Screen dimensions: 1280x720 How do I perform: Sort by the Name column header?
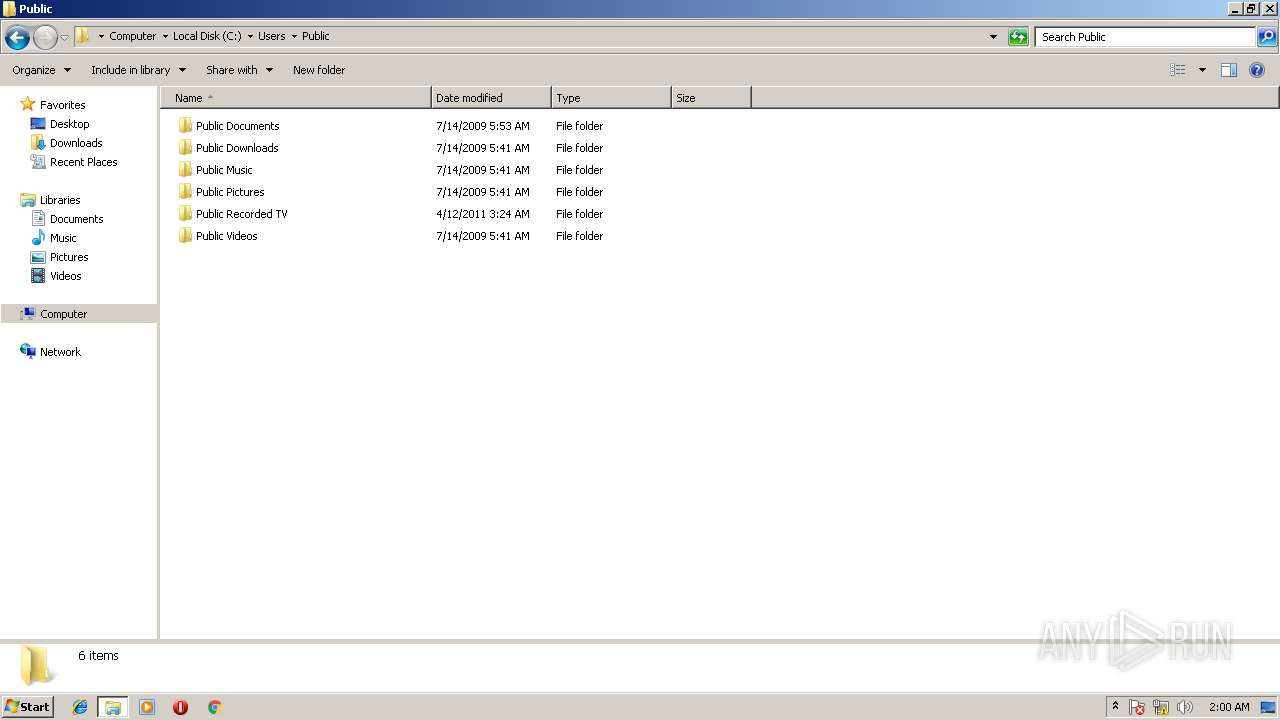(296, 98)
